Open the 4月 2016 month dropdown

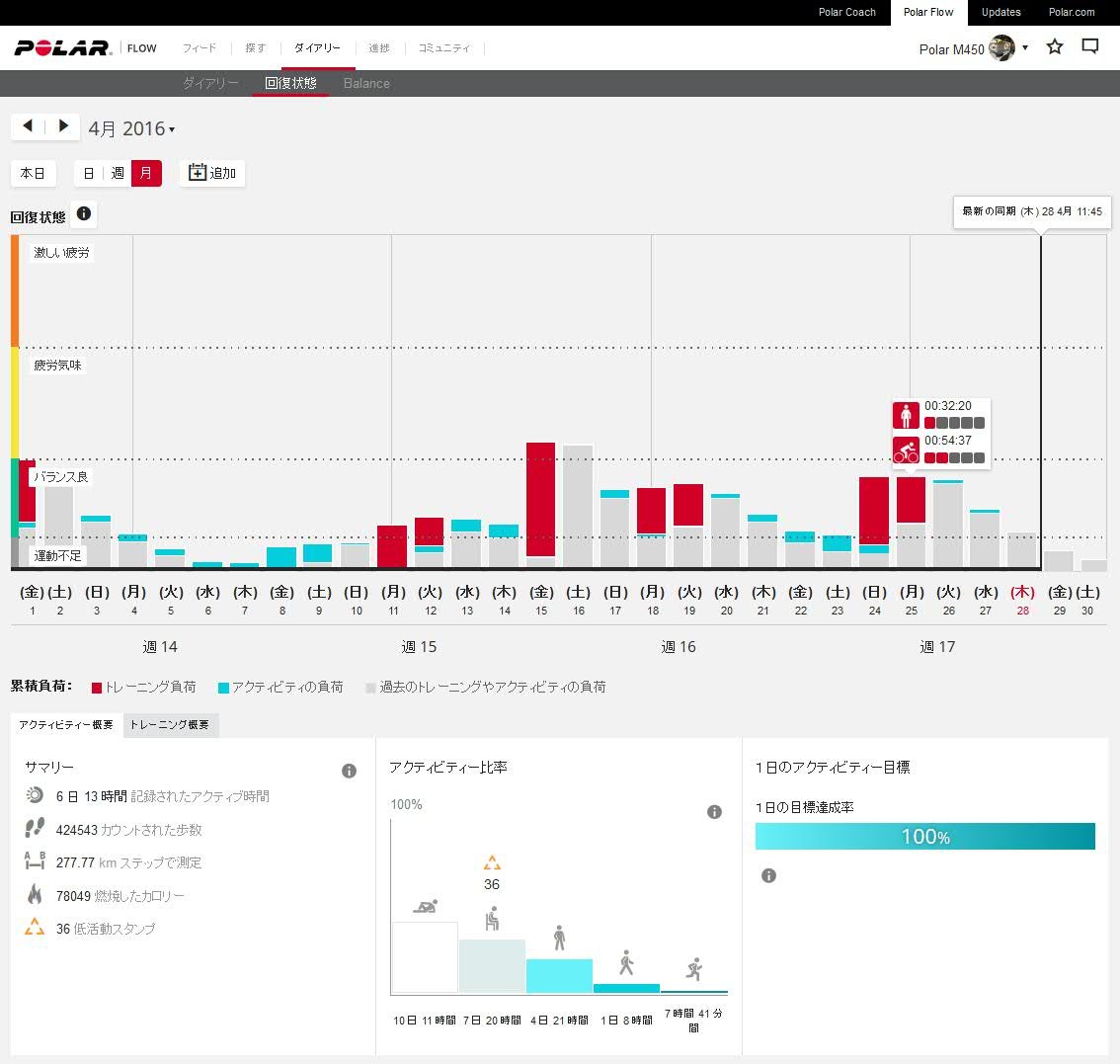[x=131, y=129]
